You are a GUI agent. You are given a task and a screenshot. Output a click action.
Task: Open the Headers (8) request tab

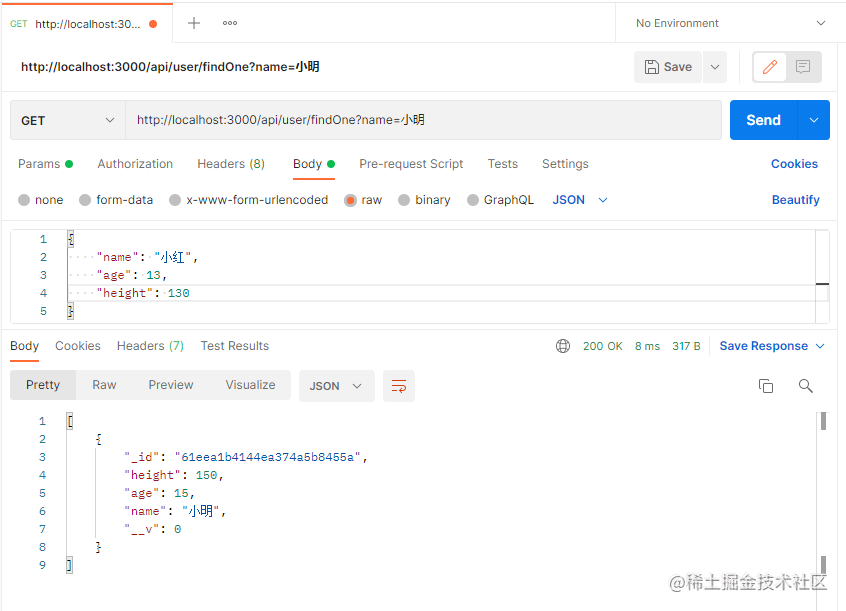point(231,164)
